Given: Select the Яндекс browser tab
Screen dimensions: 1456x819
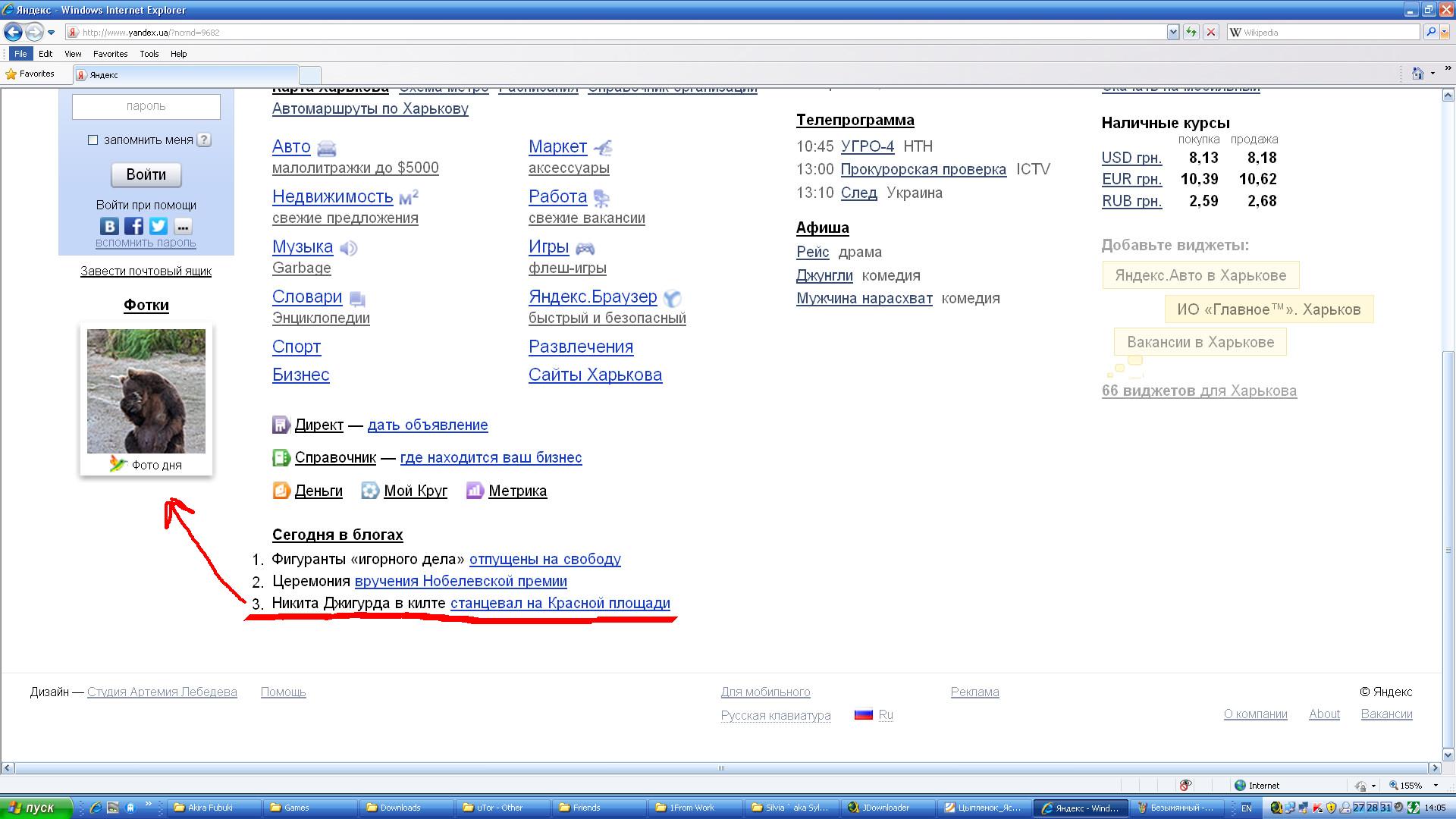Looking at the screenshot, I should 186,75.
